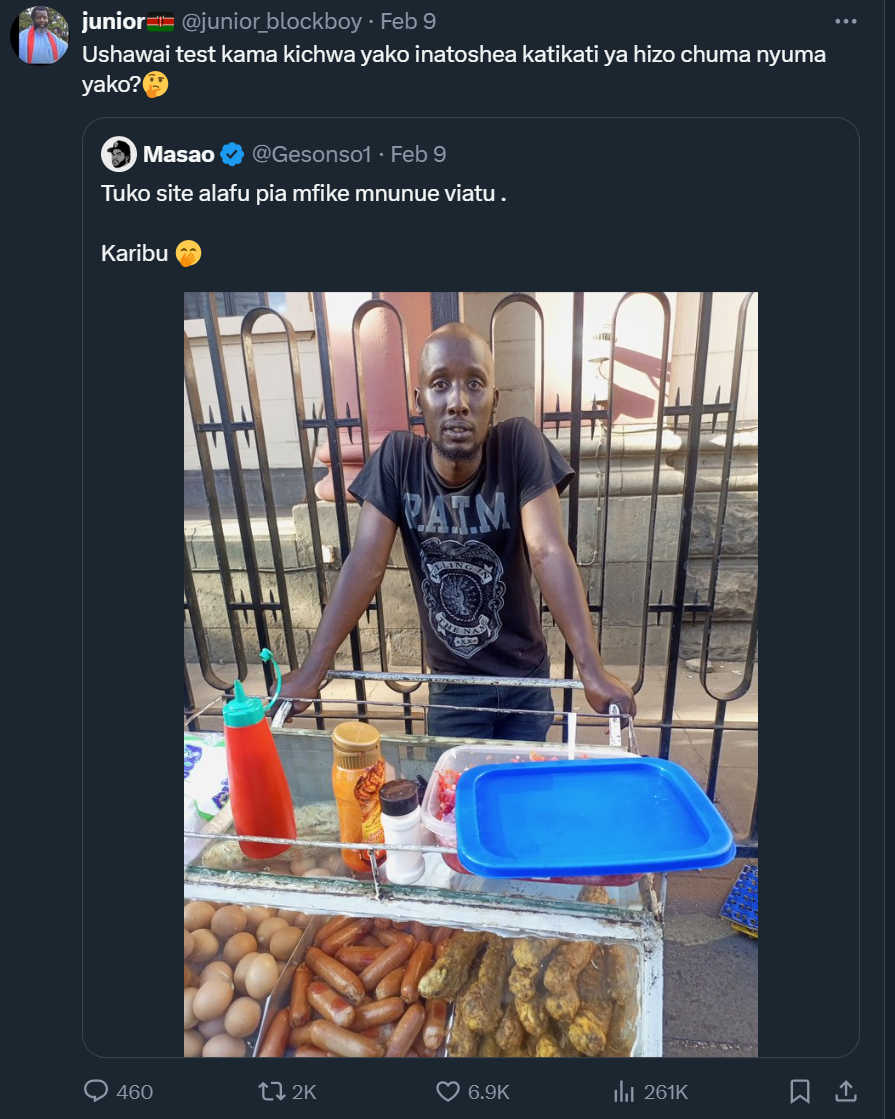Screen dimensions: 895x1119
Task: Open the quoted tweet's Feb 9 date
Action: click(x=418, y=154)
